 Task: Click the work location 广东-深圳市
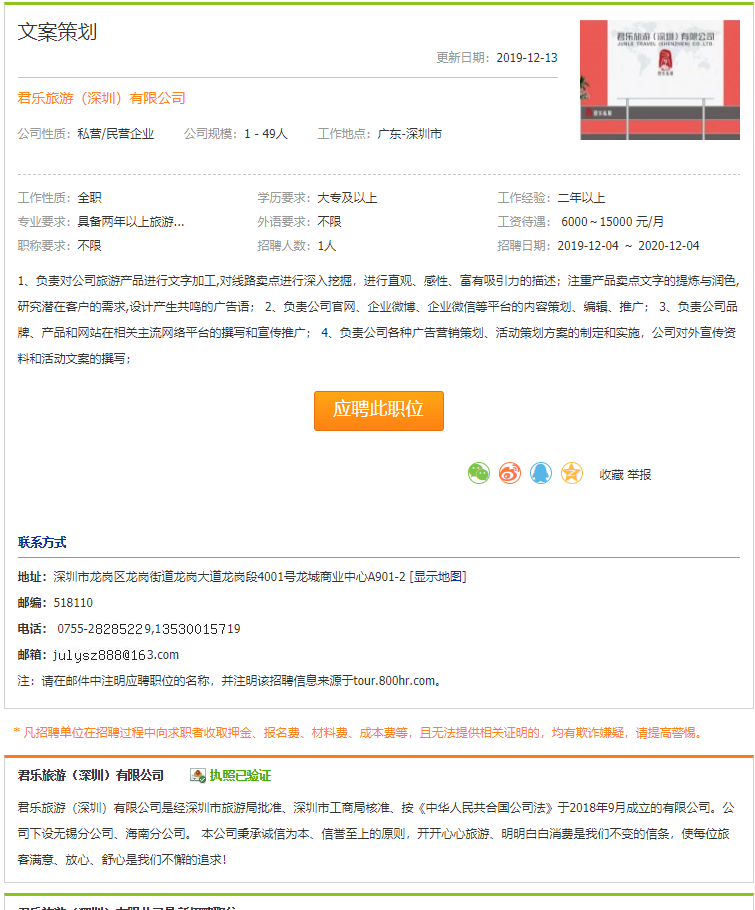(x=409, y=133)
